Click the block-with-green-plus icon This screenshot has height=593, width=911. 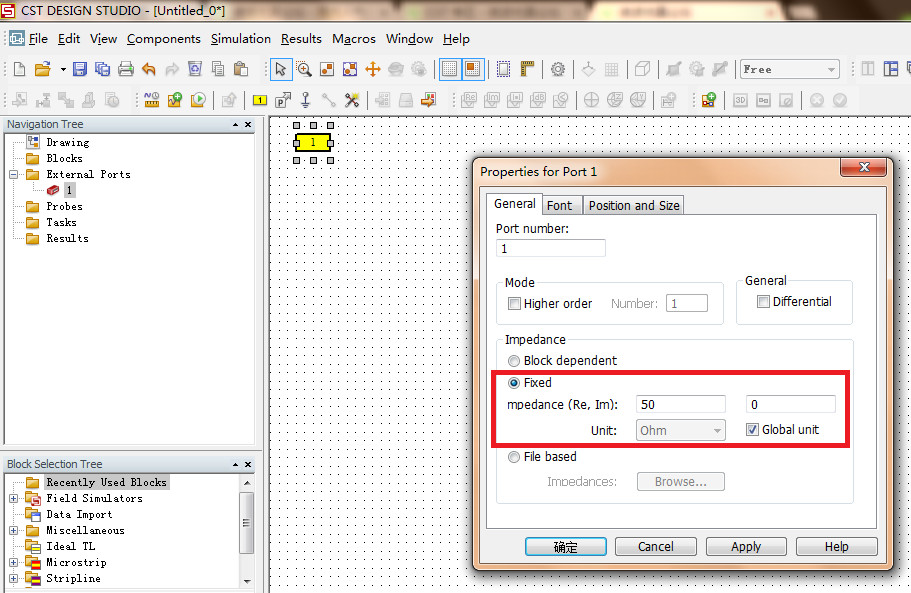pyautogui.click(x=708, y=100)
